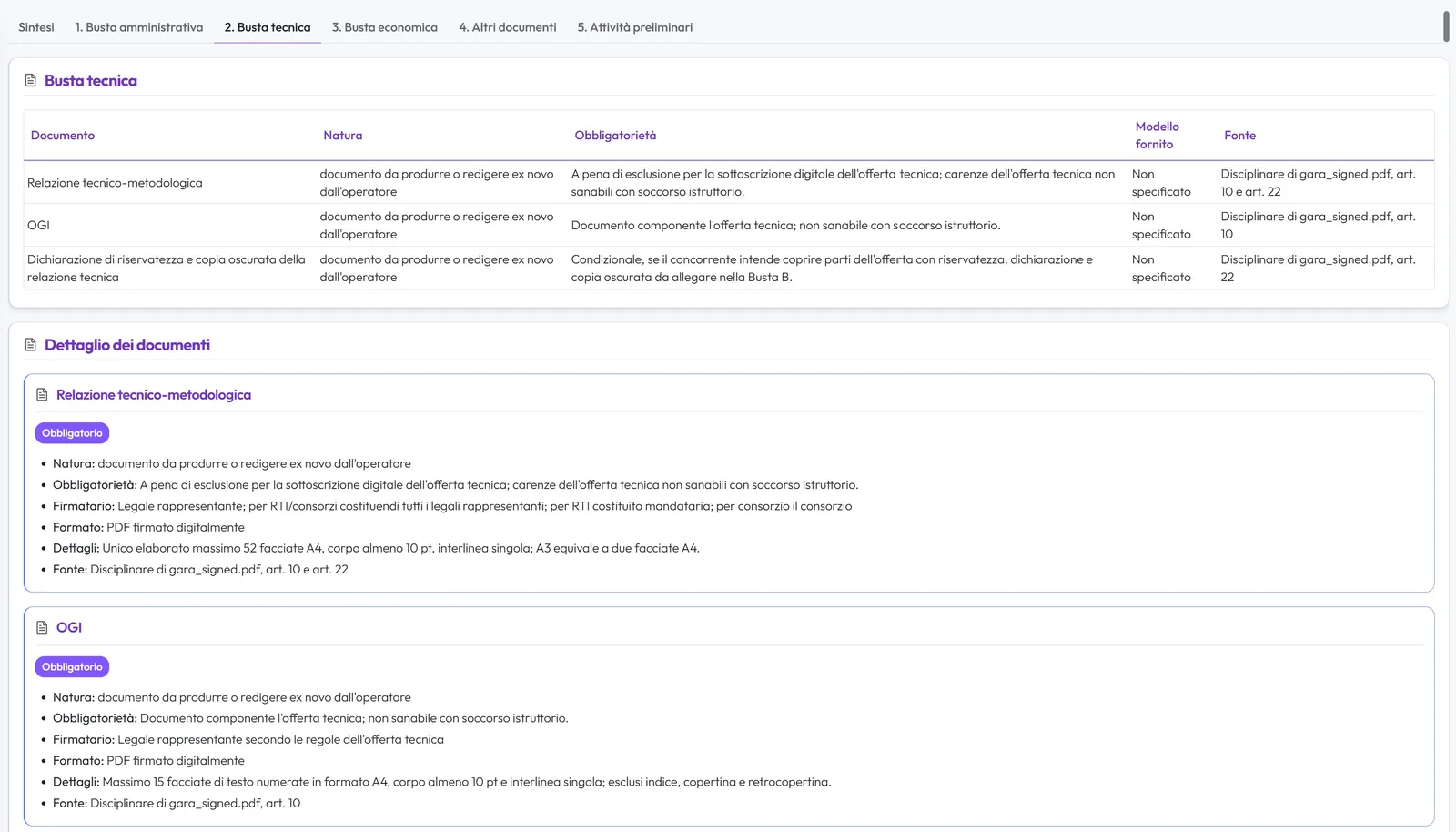Switch to 1. Busta amministrativa tab

(139, 27)
